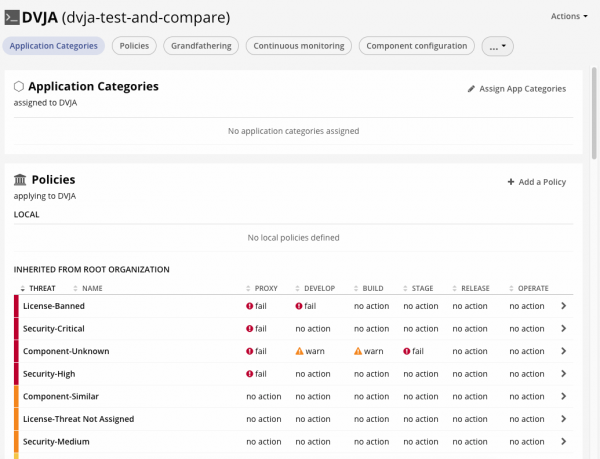
Task: Click the fail icon in Component-Unknown Stage column
Action: (408, 352)
